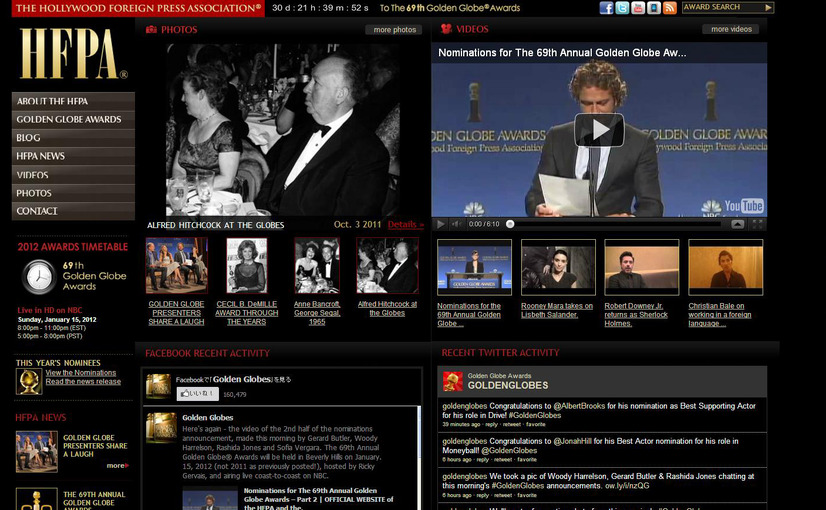
Task: Click the Golden Globe trophy icon by nominees
Action: pos(29,381)
